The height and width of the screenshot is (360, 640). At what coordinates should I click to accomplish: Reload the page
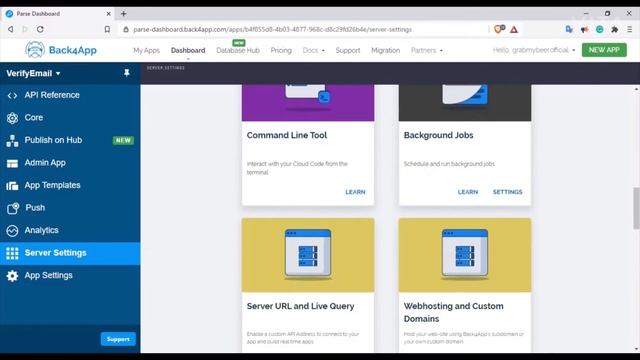[x=40, y=29]
